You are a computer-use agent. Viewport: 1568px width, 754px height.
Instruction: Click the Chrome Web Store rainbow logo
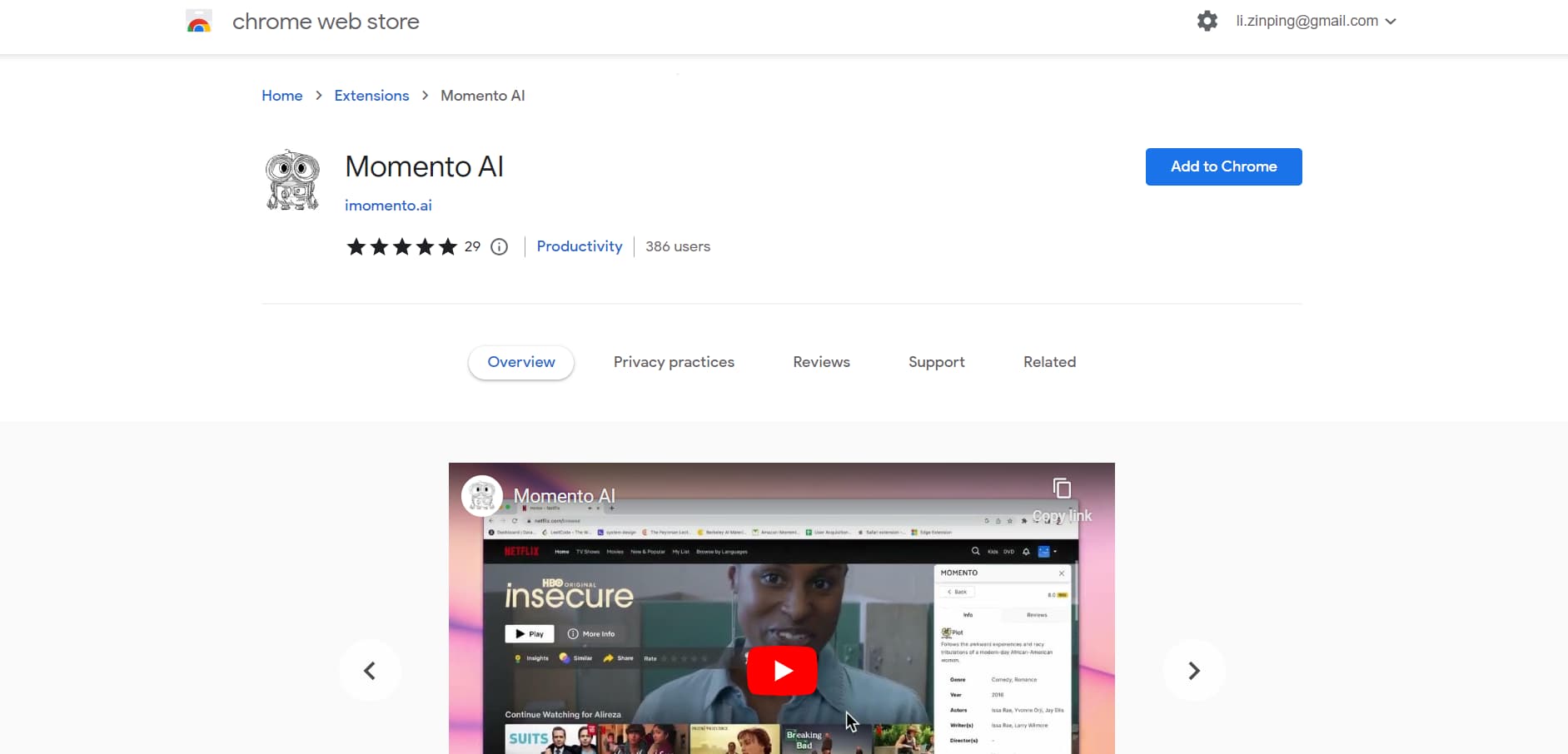point(199,22)
